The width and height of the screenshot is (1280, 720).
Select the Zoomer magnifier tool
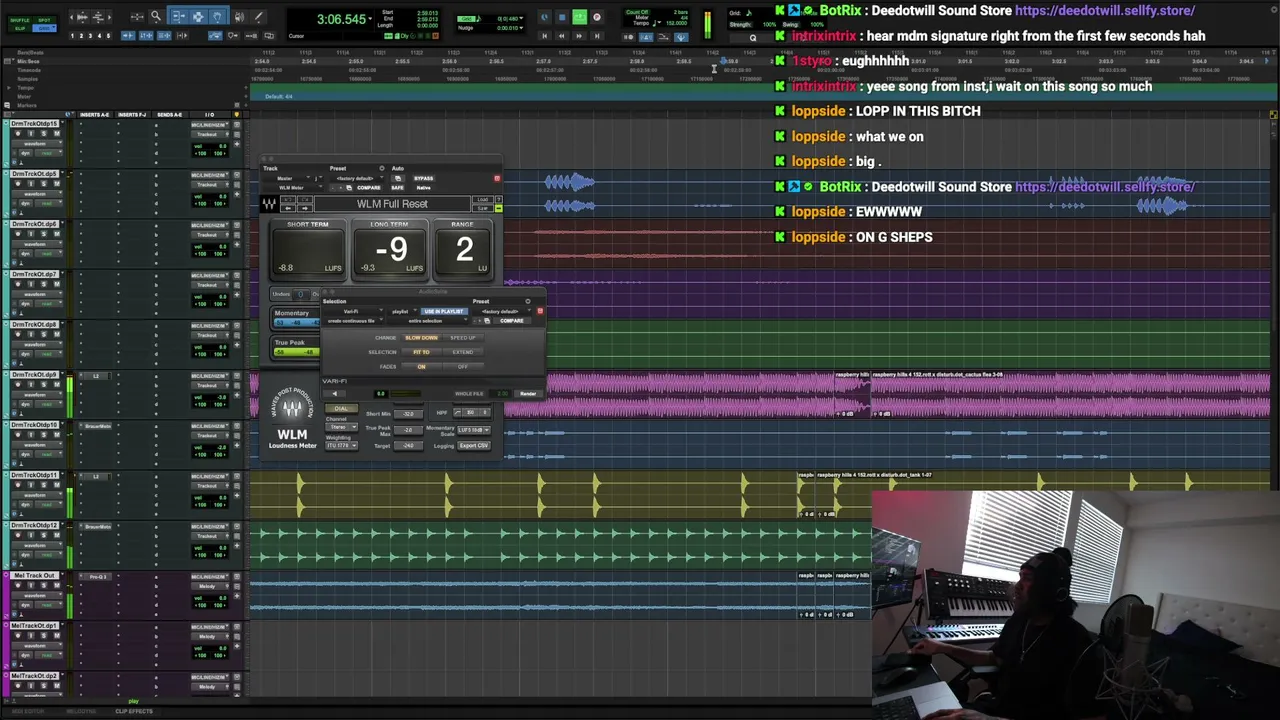[x=155, y=16]
